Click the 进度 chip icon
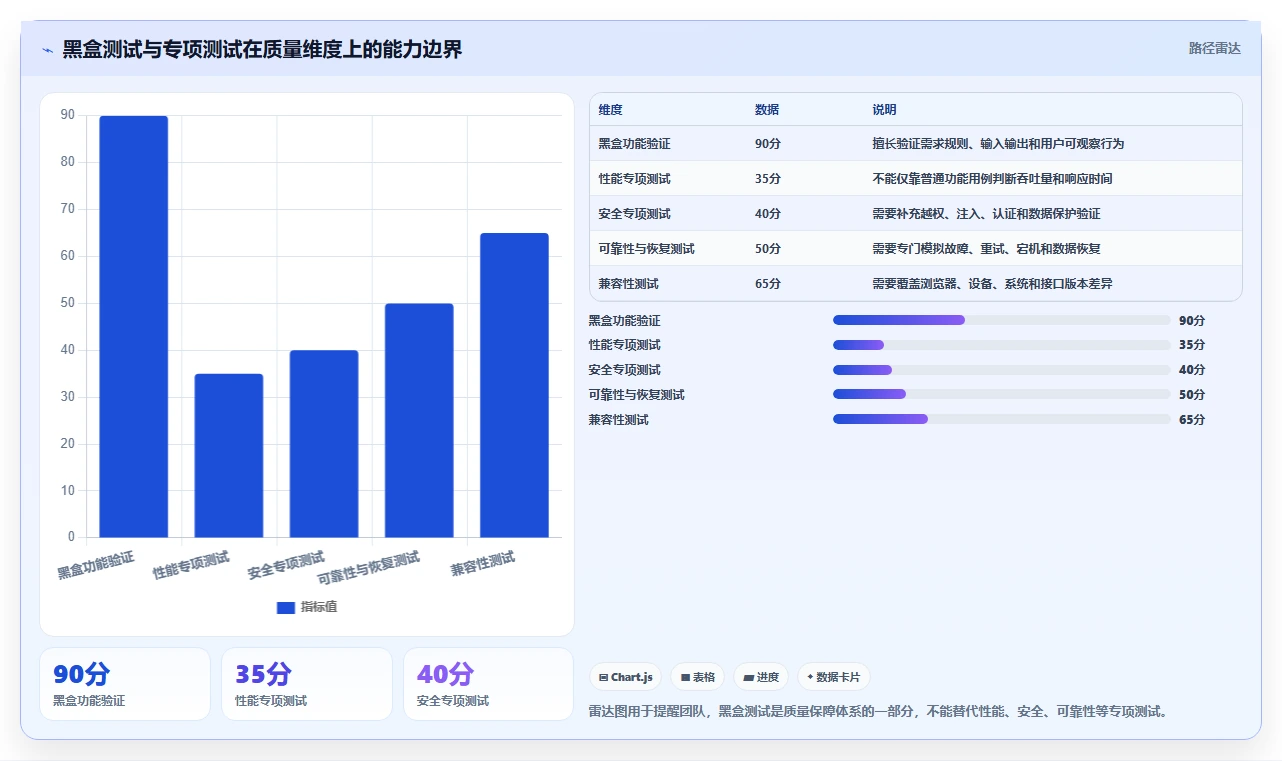Viewport: 1282px width, 761px height. point(749,677)
